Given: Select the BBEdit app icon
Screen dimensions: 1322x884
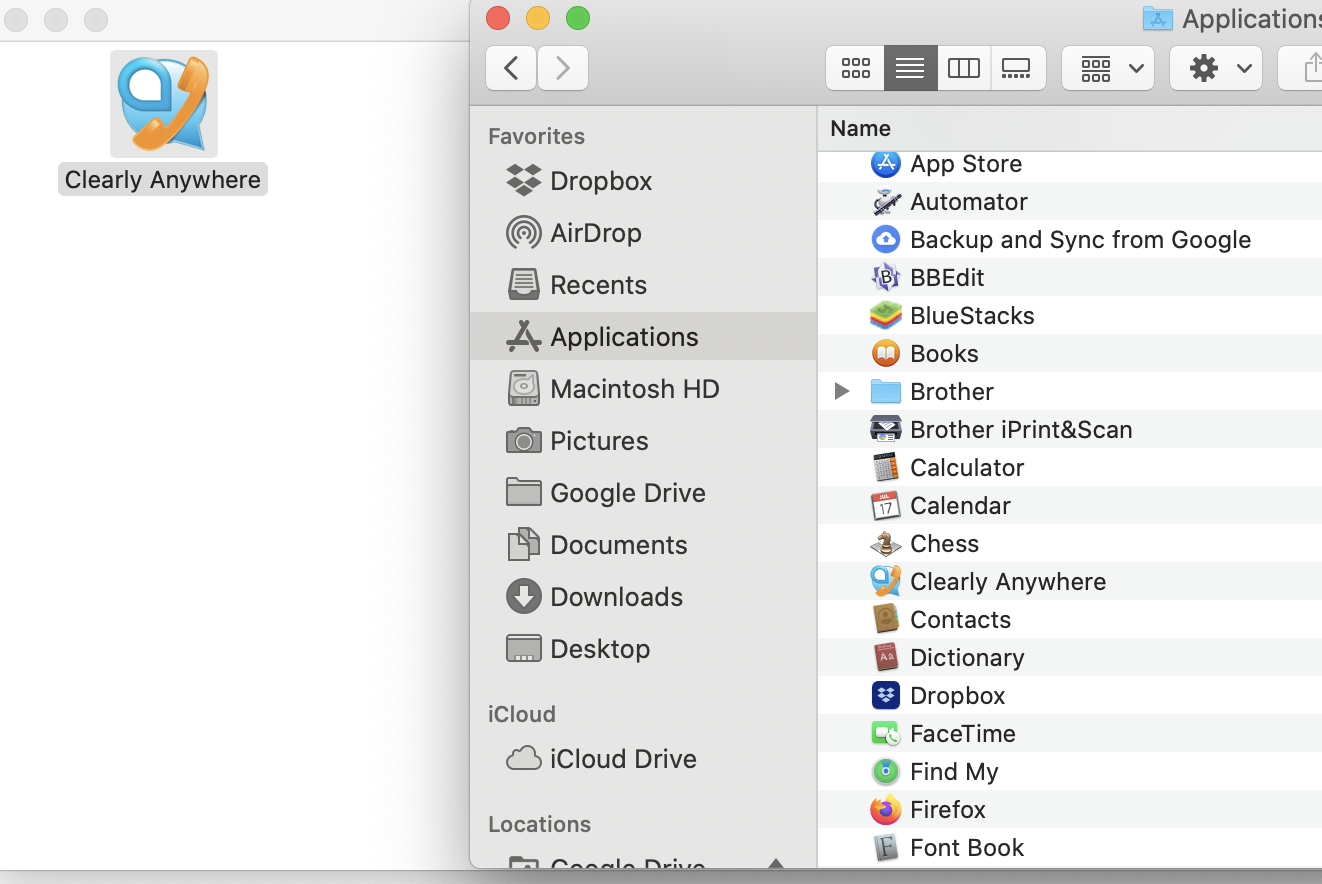Looking at the screenshot, I should pyautogui.click(x=886, y=277).
